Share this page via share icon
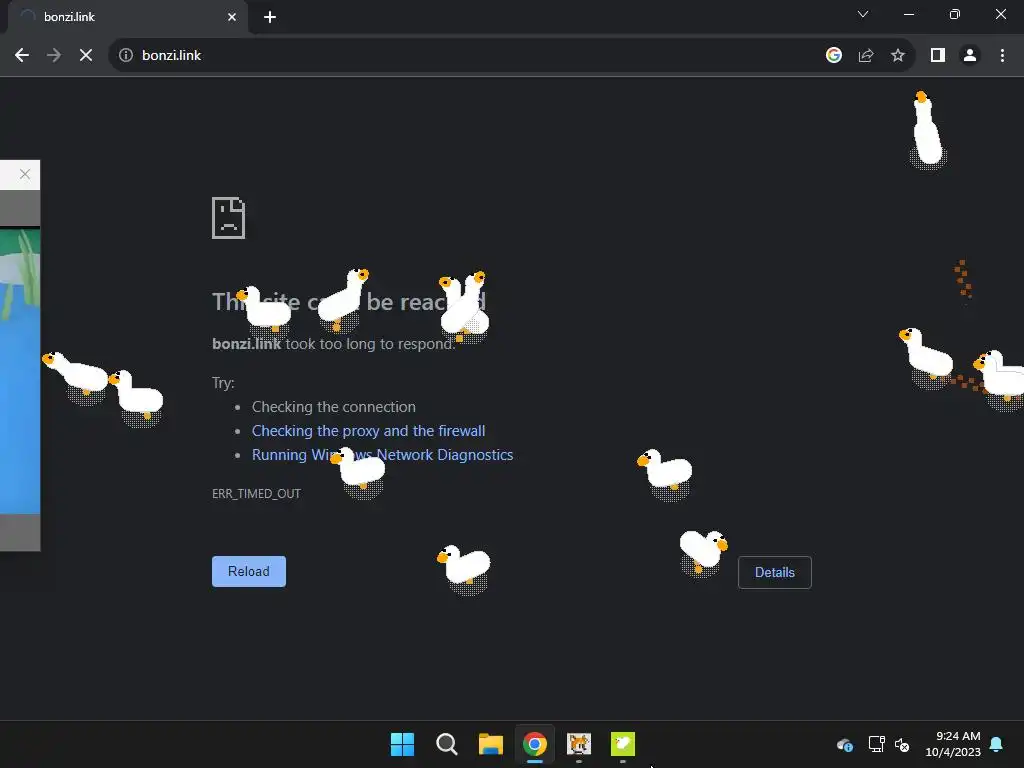This screenshot has width=1024, height=768. point(866,56)
